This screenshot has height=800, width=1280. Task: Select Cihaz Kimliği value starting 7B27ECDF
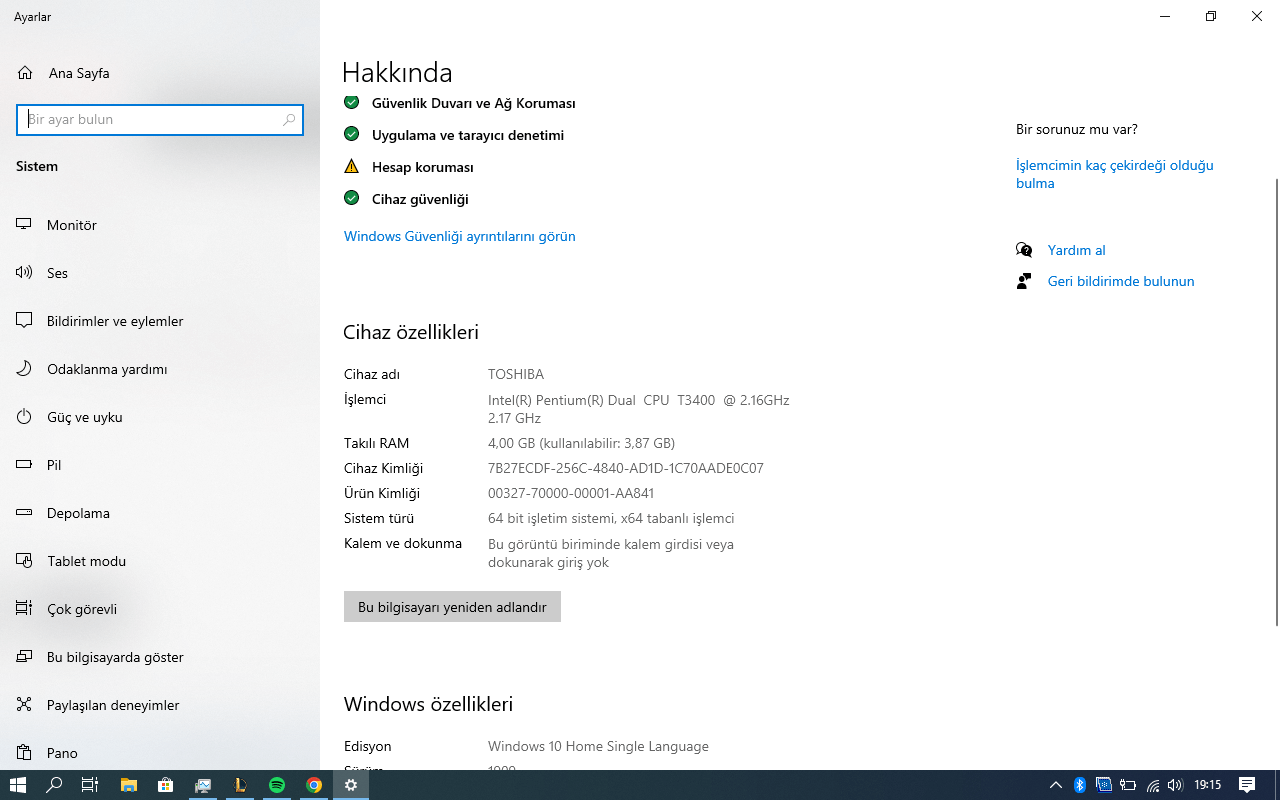626,468
